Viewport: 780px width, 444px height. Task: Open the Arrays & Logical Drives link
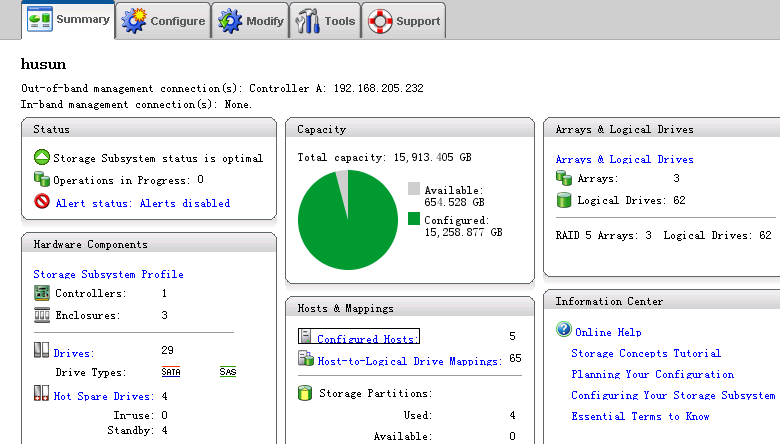coord(625,160)
